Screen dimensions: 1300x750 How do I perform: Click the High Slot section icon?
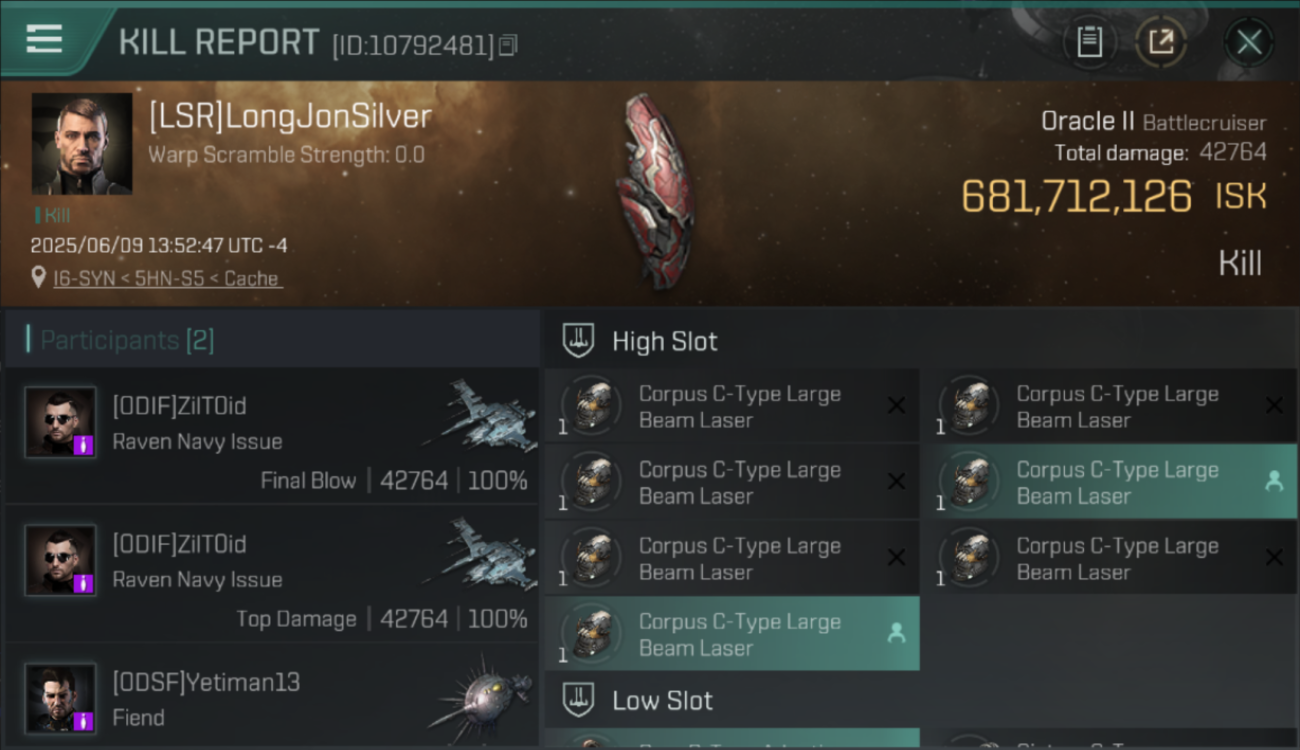[x=579, y=340]
